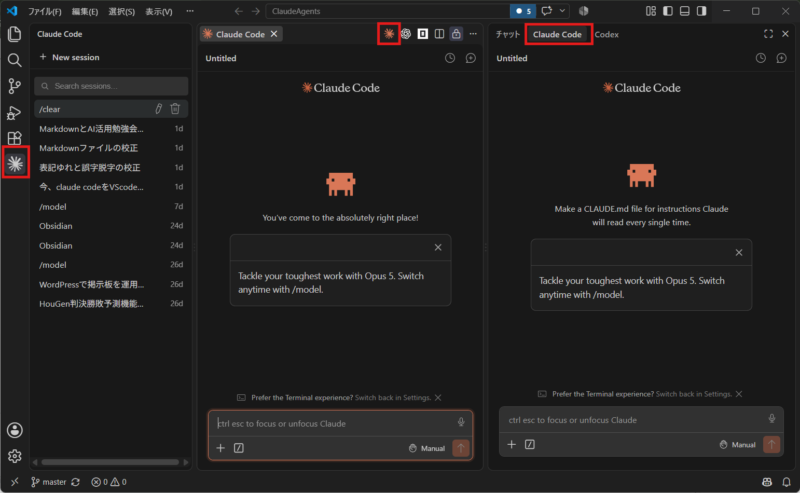Open slash commands in right prompt box

530,445
